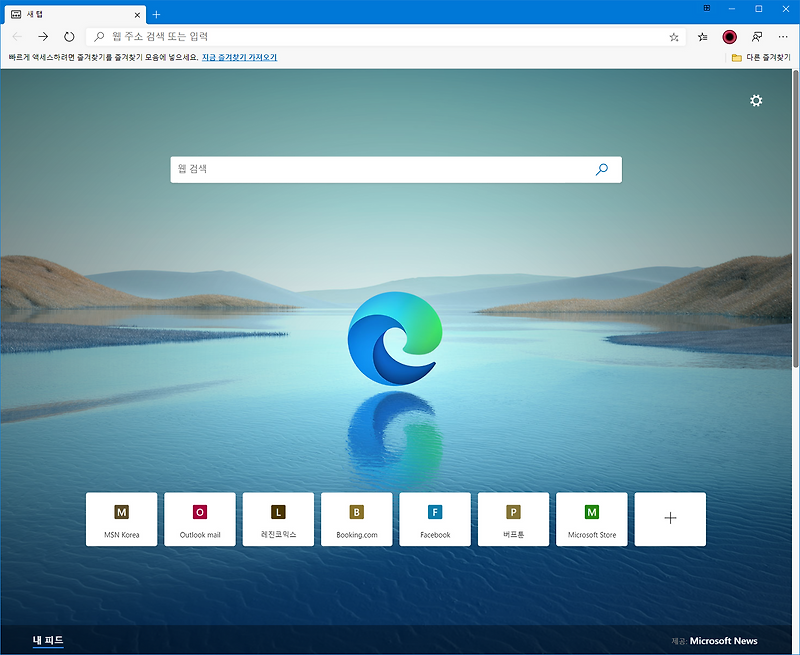Open page settings gear icon
The image size is (800, 655).
pos(756,100)
